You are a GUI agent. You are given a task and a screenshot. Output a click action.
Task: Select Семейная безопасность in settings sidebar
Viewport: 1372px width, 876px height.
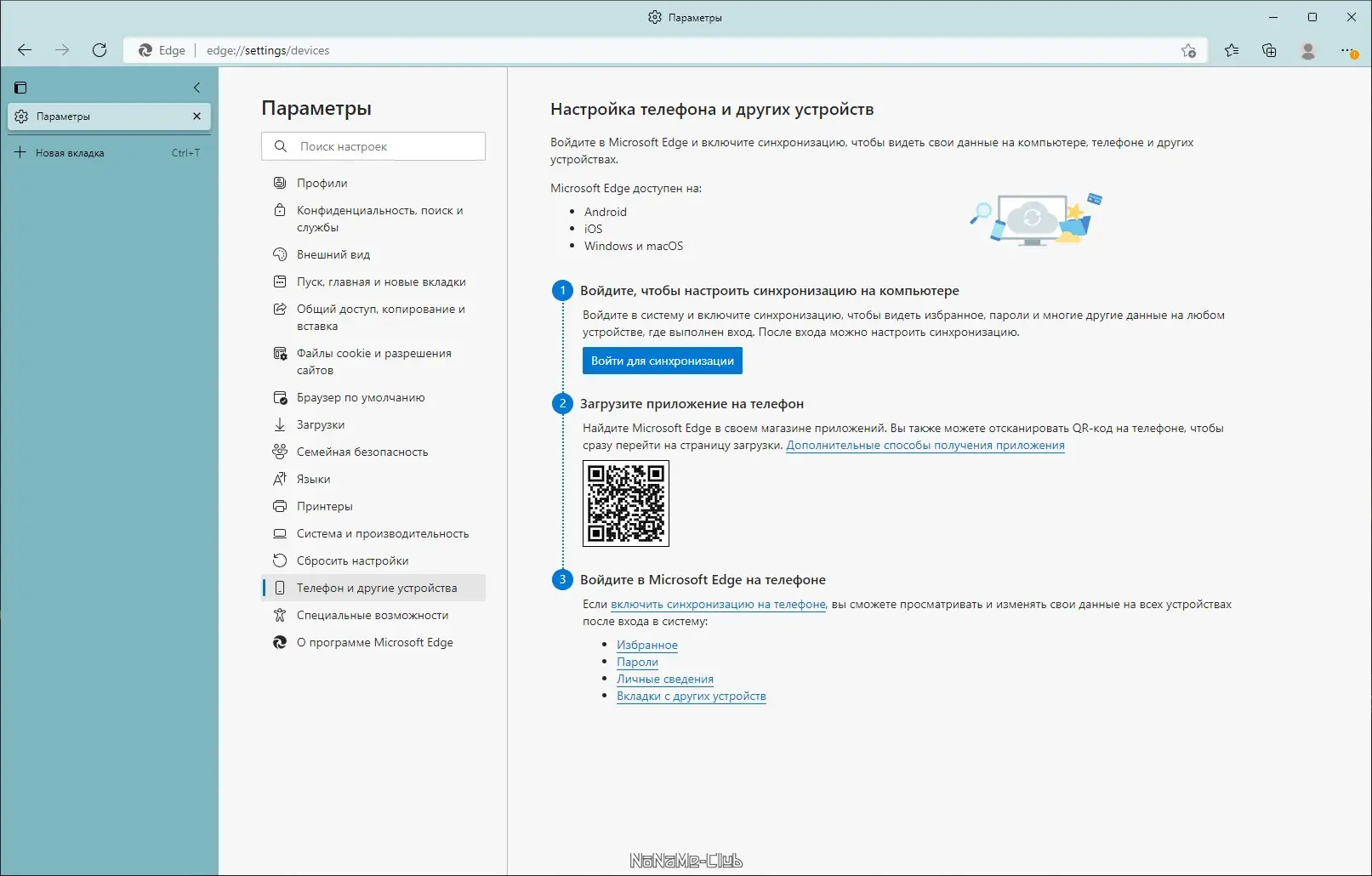coord(373,452)
